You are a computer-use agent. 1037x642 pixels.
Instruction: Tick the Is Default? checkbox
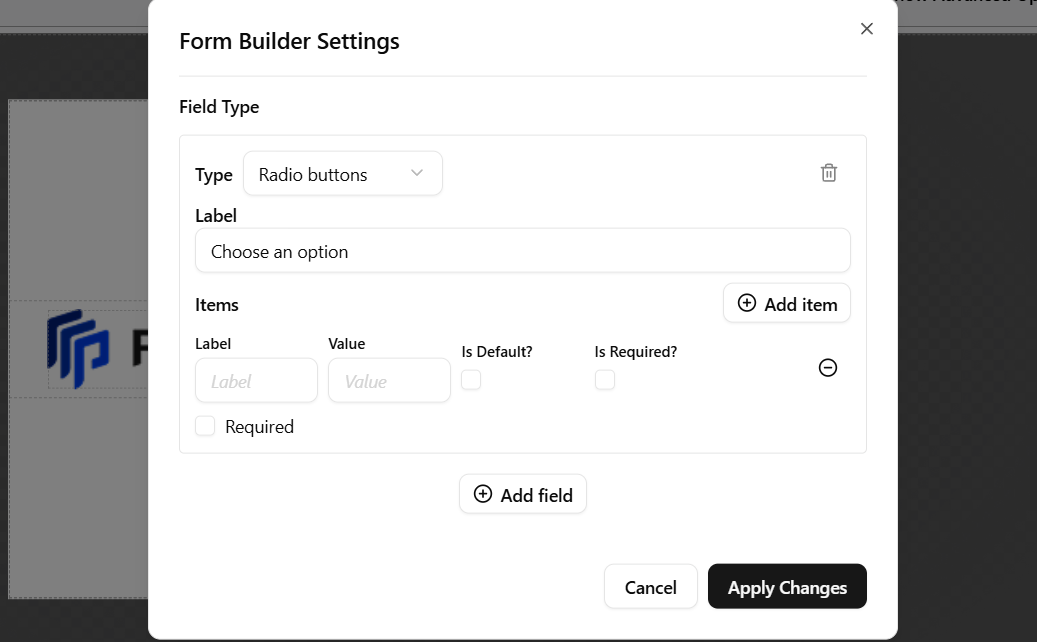471,380
